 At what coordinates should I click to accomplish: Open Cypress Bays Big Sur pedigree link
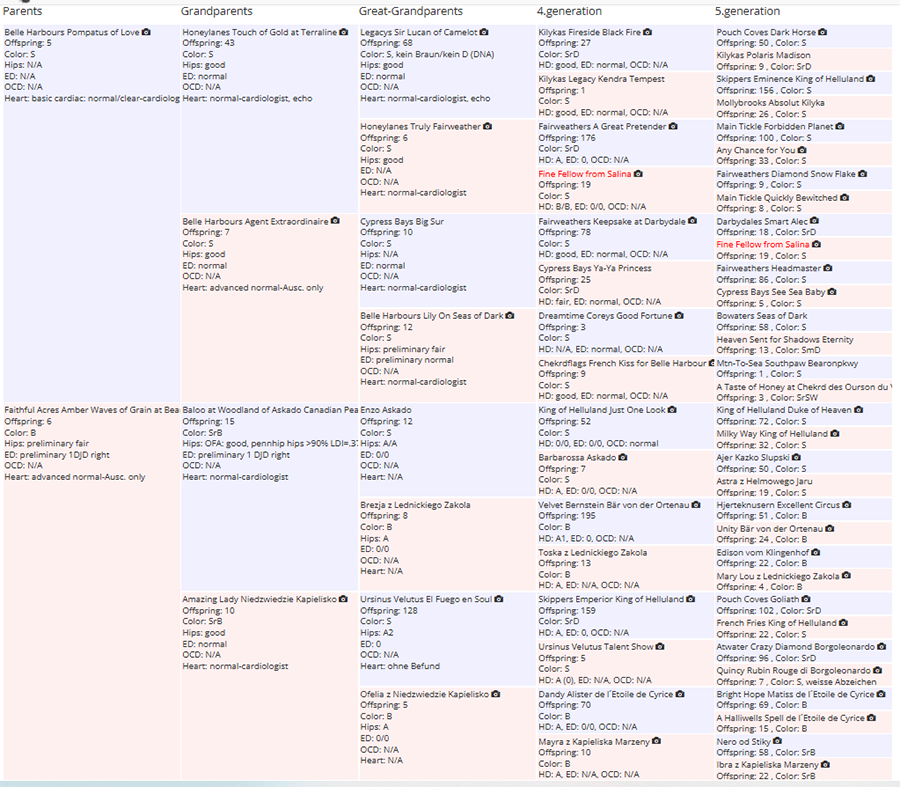(402, 222)
